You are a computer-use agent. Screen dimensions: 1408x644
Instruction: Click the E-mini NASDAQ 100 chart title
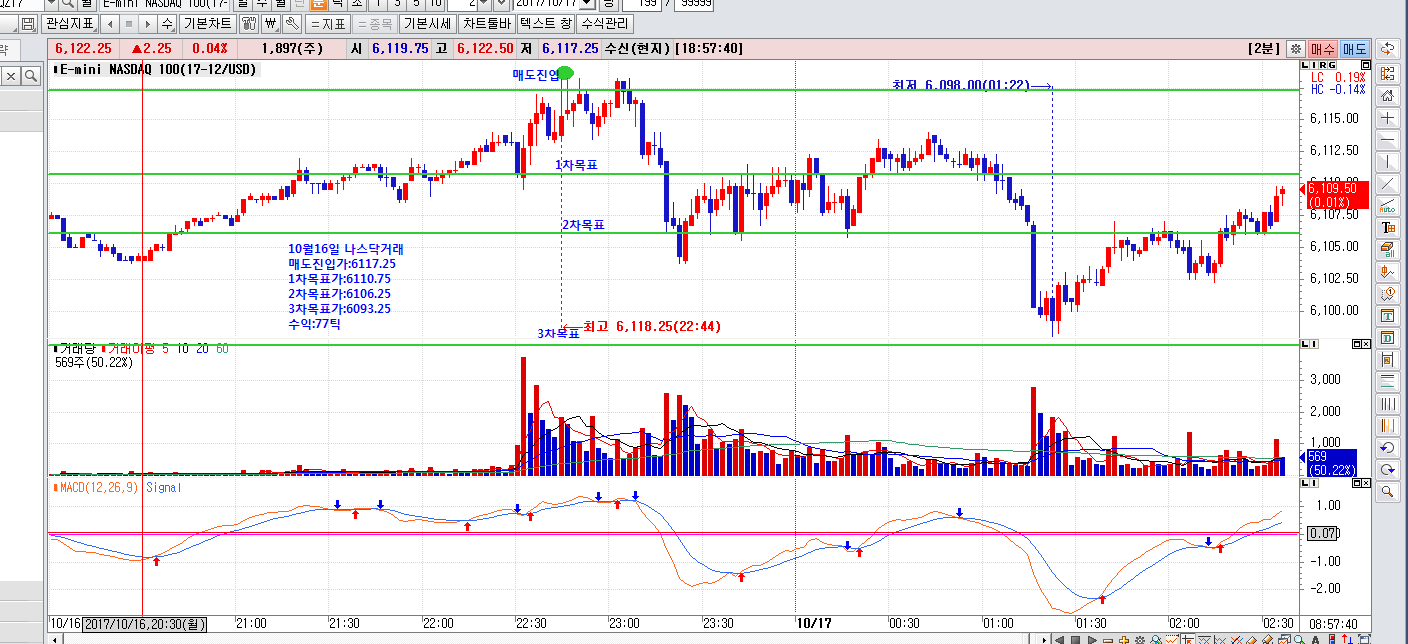pos(158,69)
